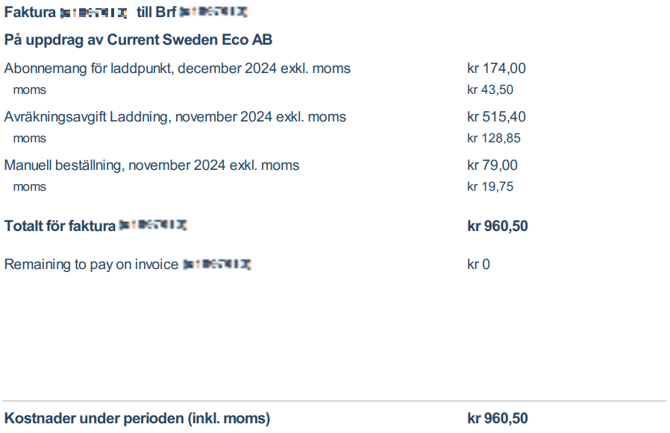The height and width of the screenshot is (433, 670).
Task: Click the kr 43,50 moms amount
Action: point(491,90)
